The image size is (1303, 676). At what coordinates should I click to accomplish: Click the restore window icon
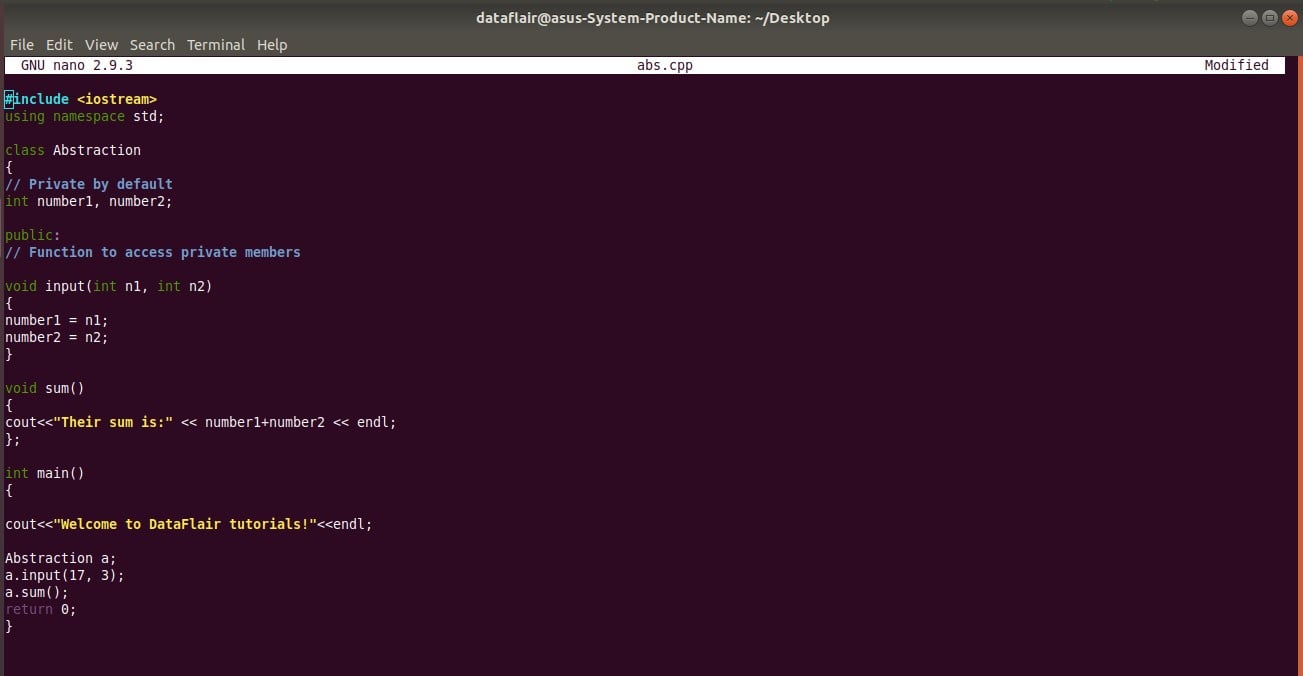coord(1270,17)
